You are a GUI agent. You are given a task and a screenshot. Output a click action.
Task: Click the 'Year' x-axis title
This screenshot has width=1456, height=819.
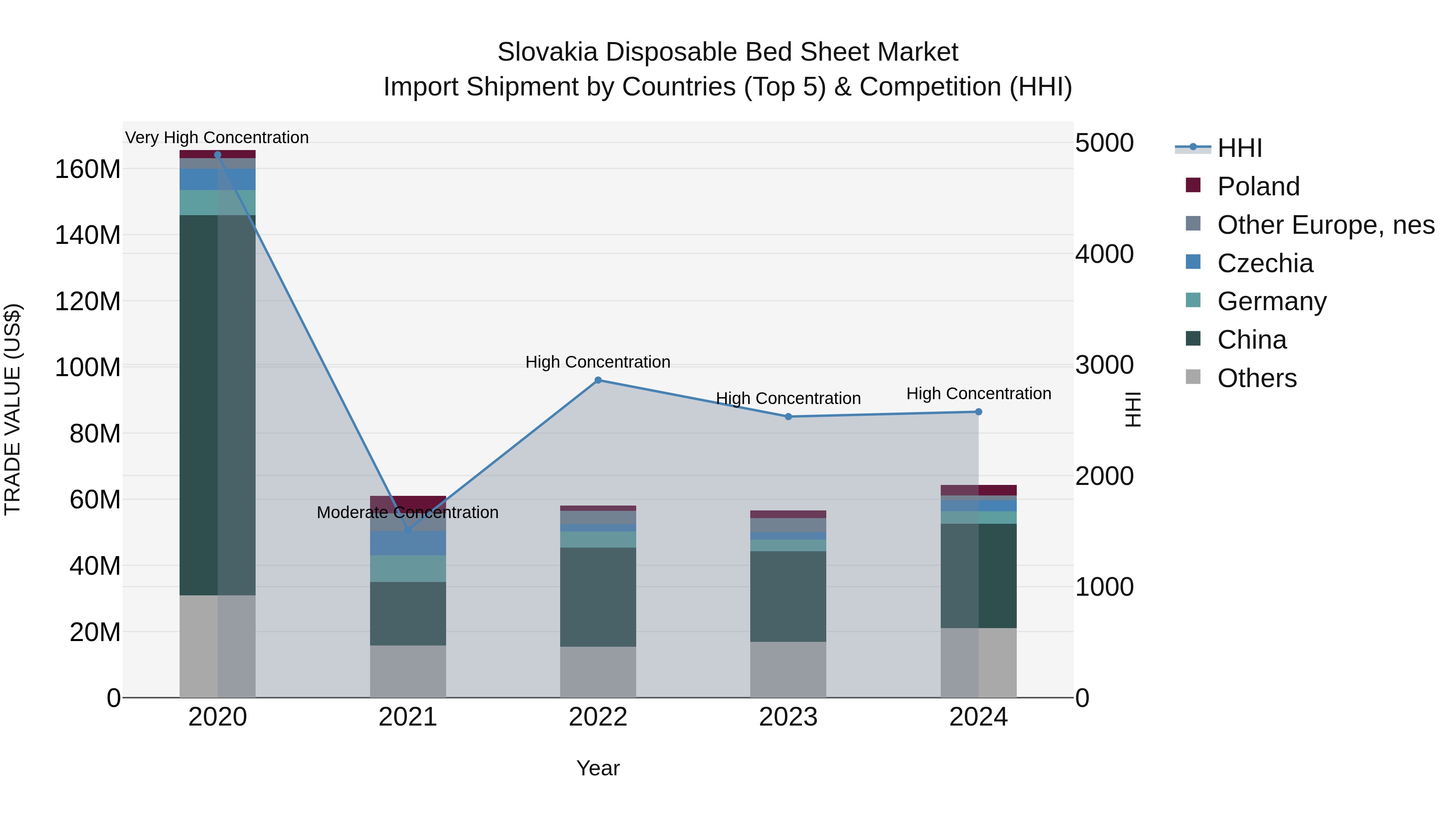(598, 768)
